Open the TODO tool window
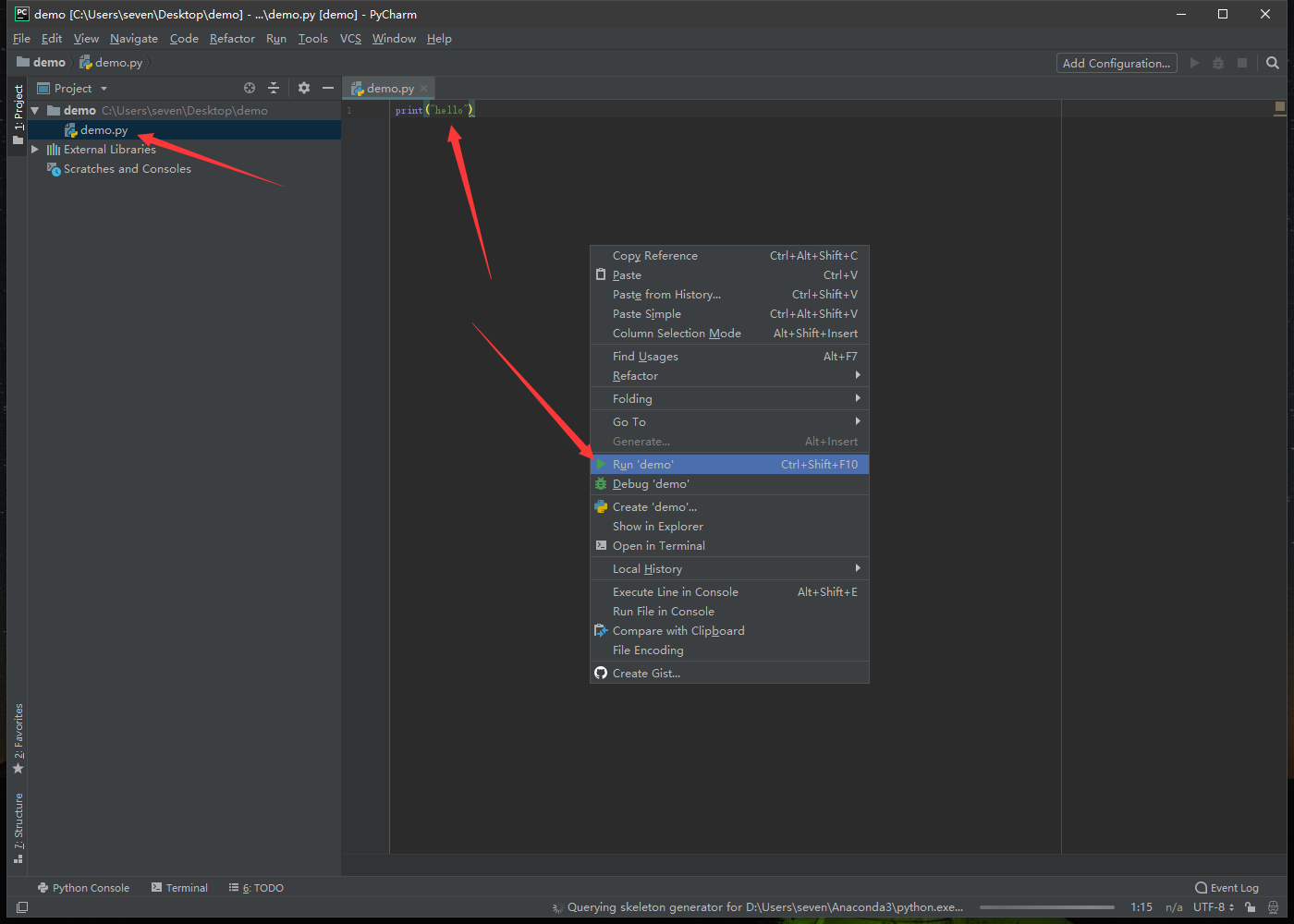The image size is (1294, 924). (256, 888)
